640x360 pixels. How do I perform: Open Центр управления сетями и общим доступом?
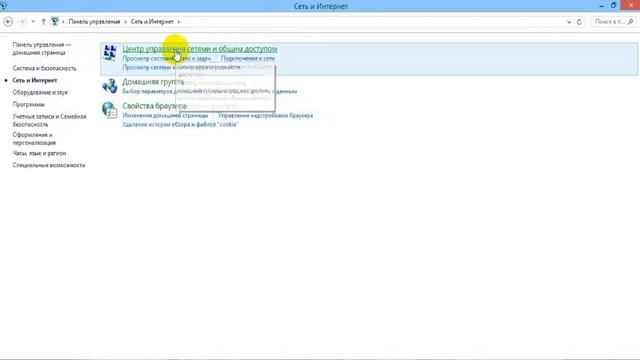[200, 49]
